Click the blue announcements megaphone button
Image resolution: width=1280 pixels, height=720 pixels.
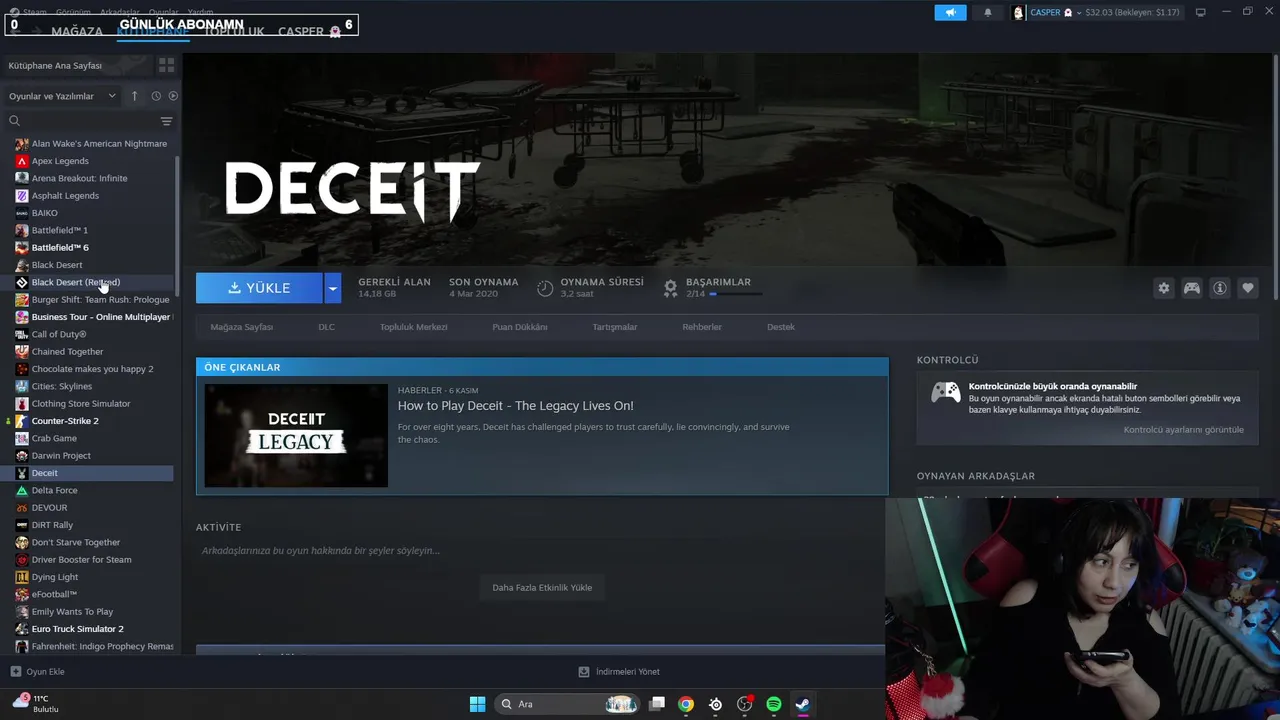click(x=950, y=13)
